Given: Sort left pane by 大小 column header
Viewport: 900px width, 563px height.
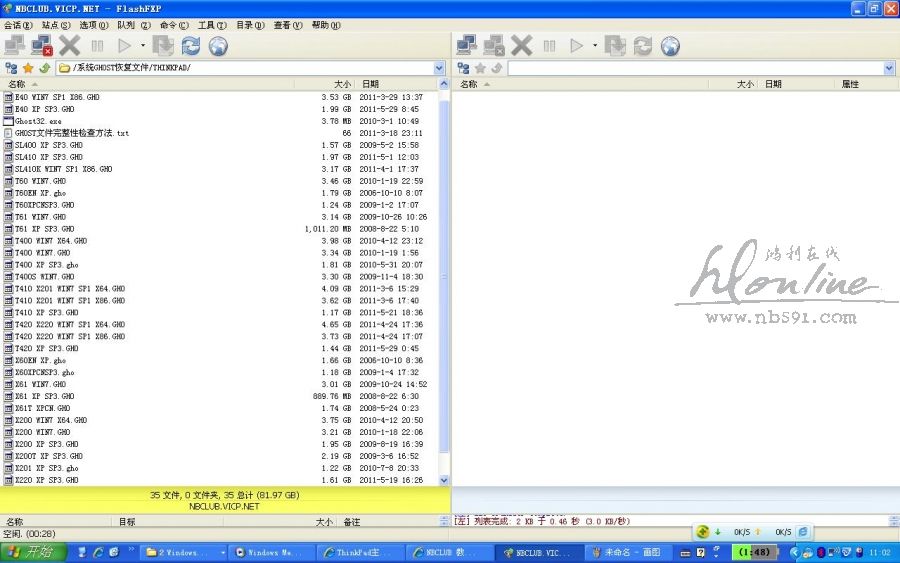Looking at the screenshot, I should pos(342,84).
